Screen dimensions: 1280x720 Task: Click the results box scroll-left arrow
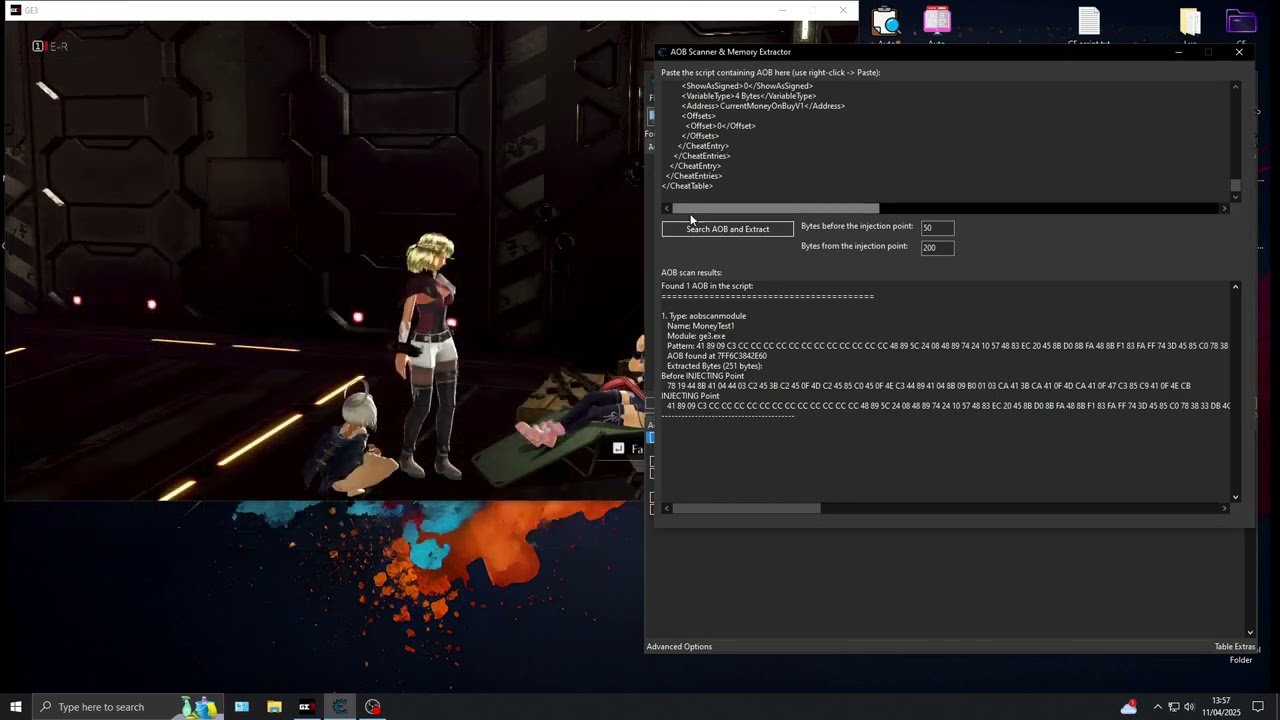(667, 508)
